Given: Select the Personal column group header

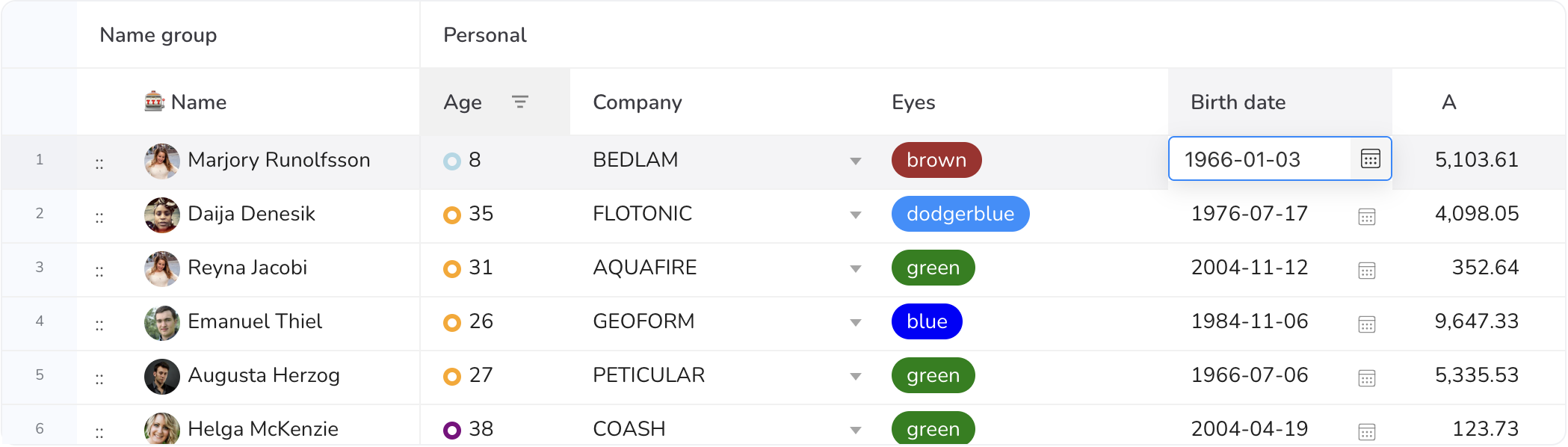Looking at the screenshot, I should (485, 35).
